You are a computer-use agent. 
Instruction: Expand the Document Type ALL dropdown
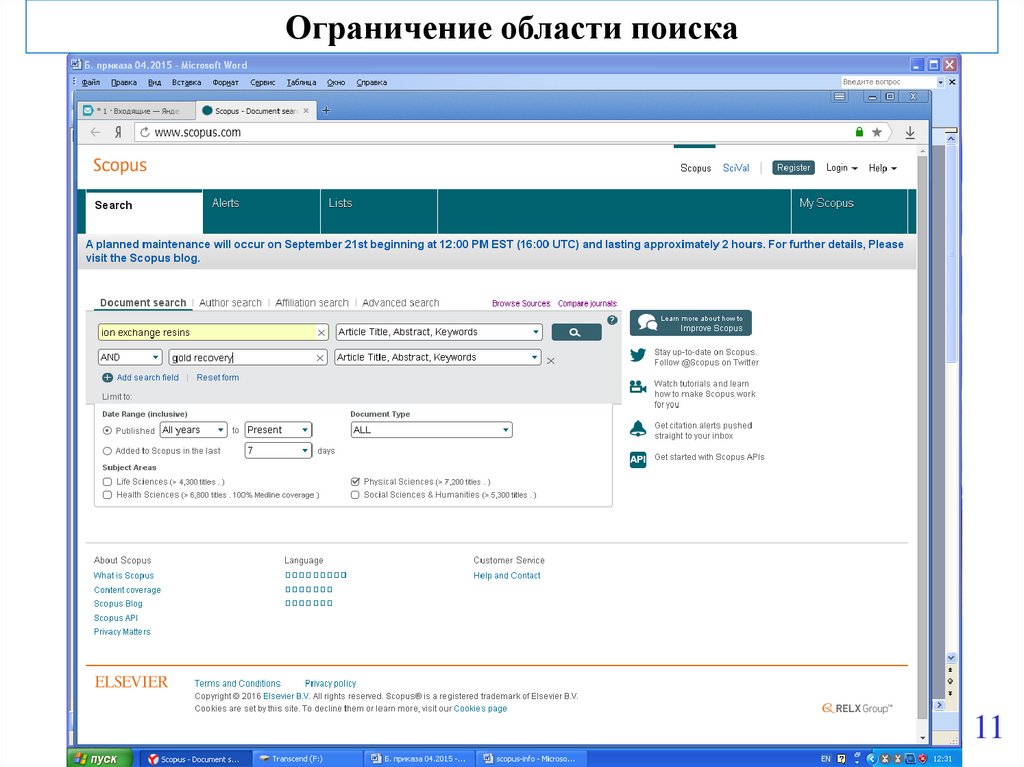point(431,430)
